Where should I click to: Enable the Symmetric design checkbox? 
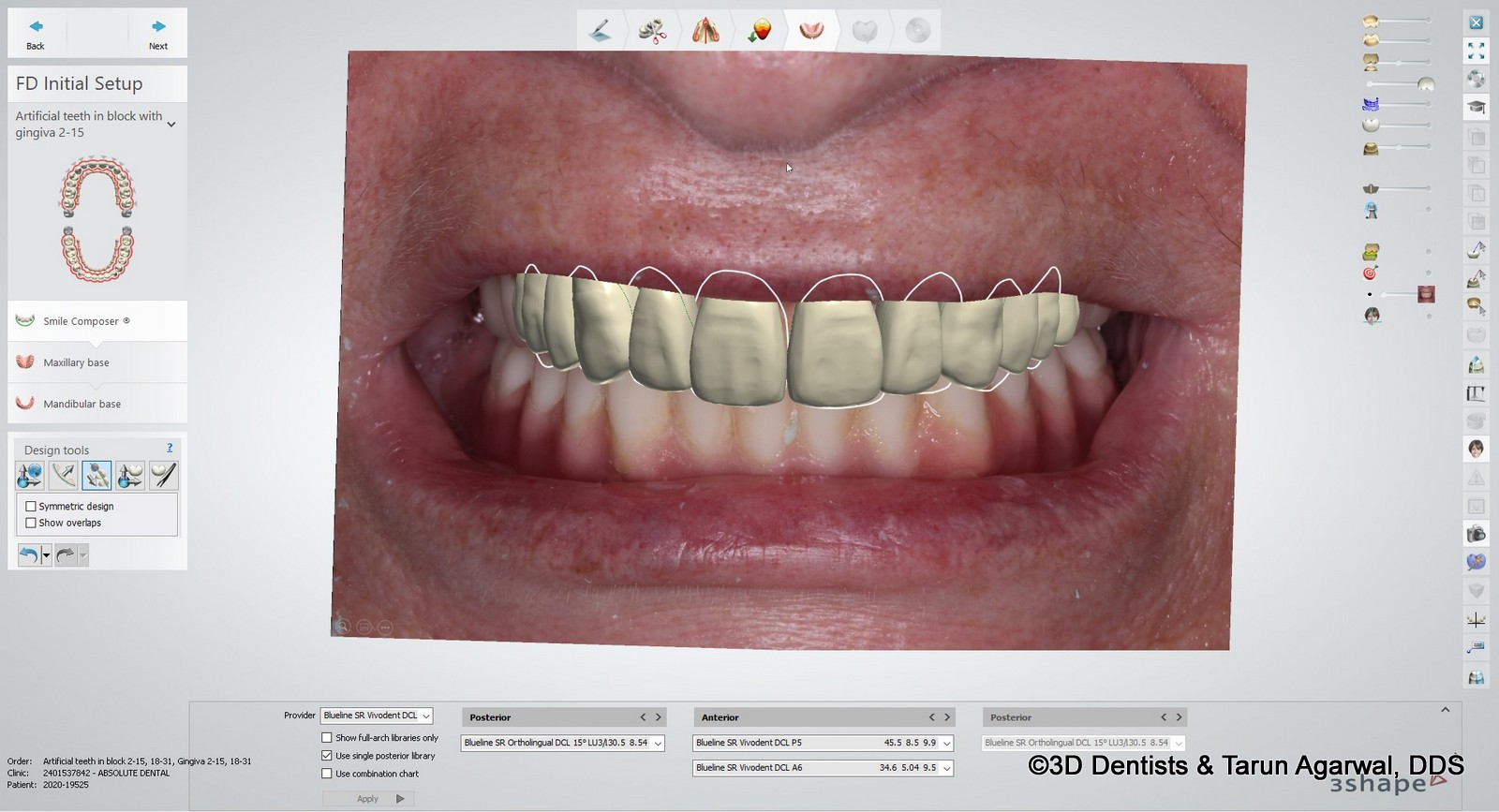pyautogui.click(x=31, y=507)
